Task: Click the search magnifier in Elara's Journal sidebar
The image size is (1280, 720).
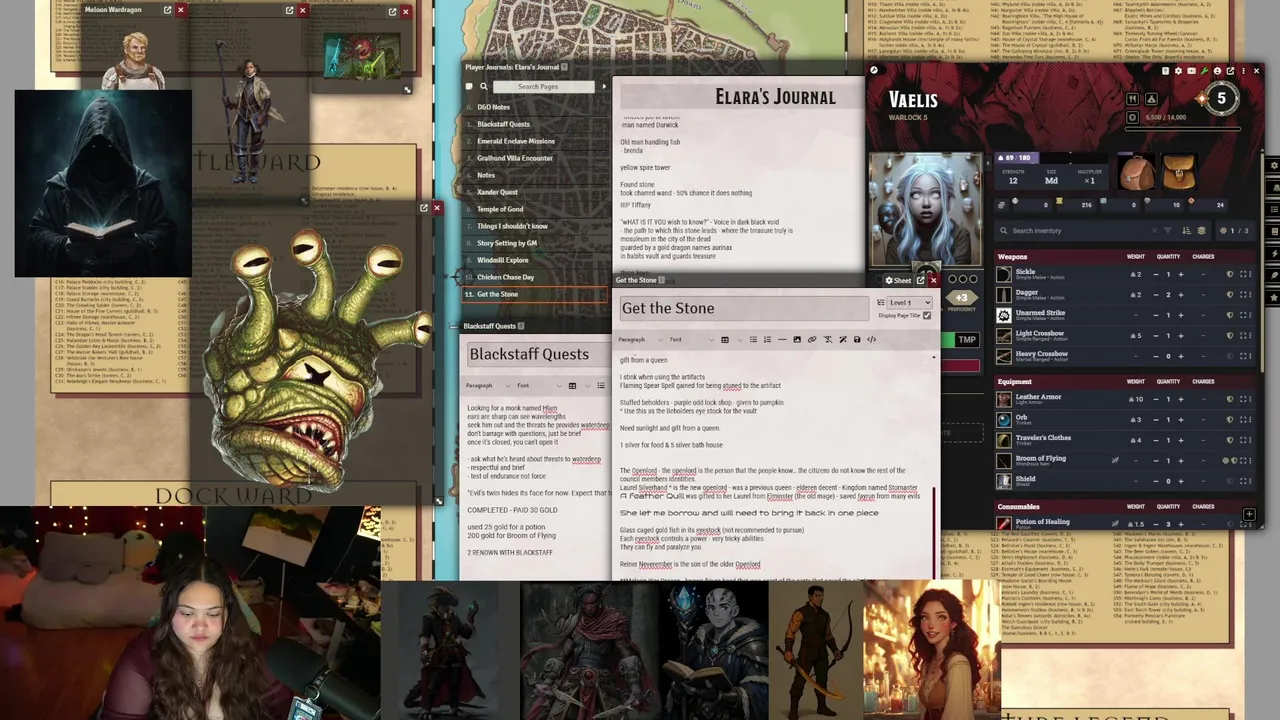Action: point(484,86)
